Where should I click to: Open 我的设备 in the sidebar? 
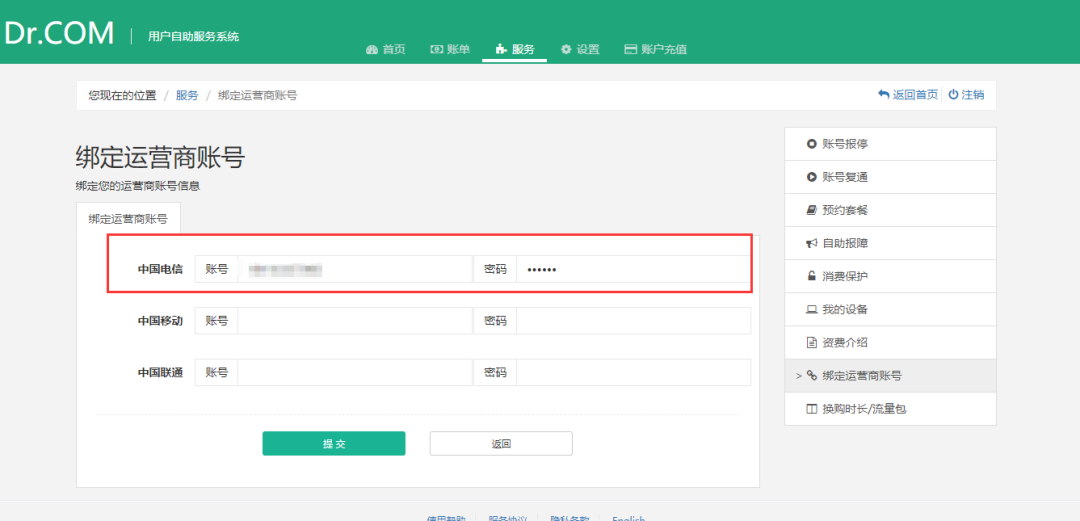pos(844,309)
